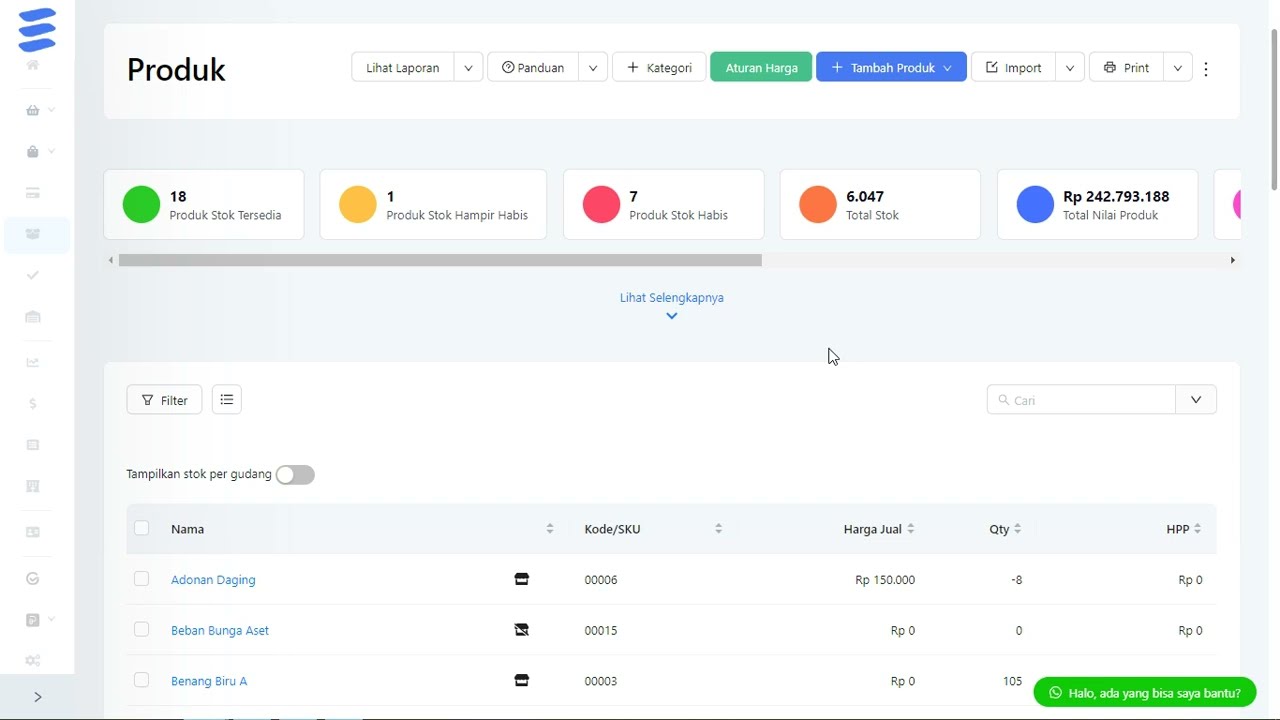Sort by the Nama column arrows

(x=549, y=529)
